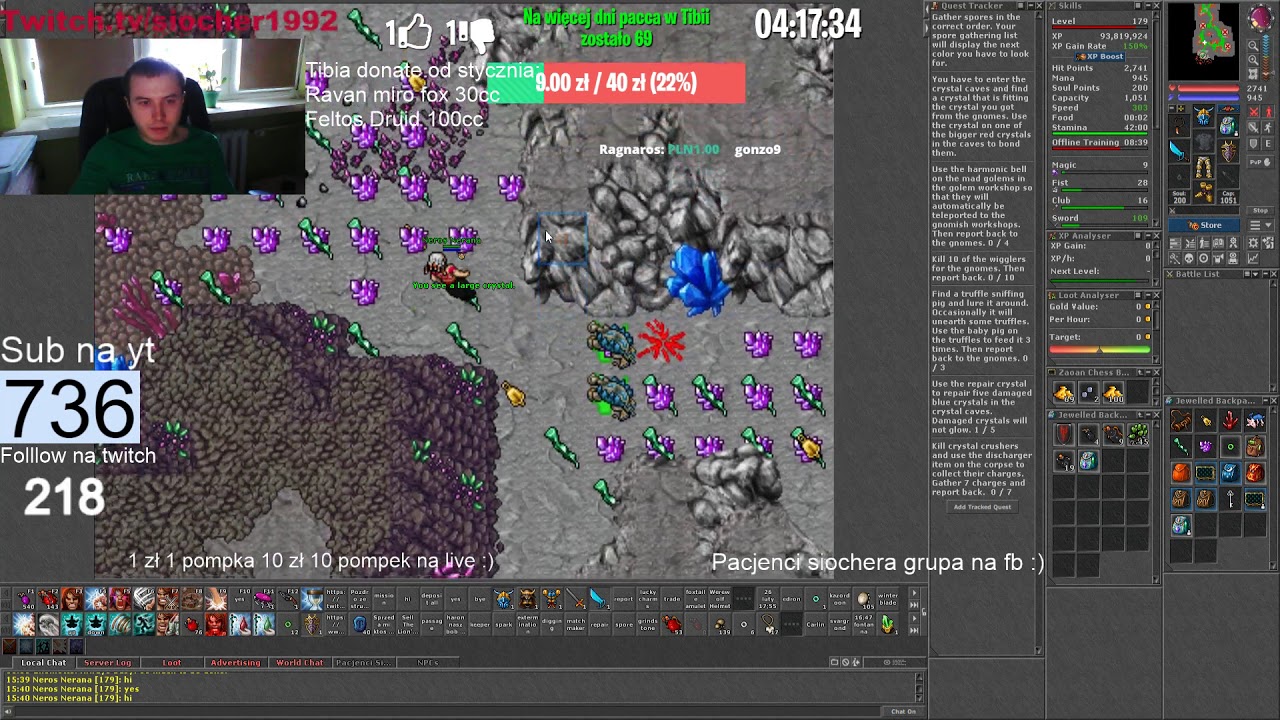
Task: Open the Skills panel menu icon
Action: [x=1138, y=5]
